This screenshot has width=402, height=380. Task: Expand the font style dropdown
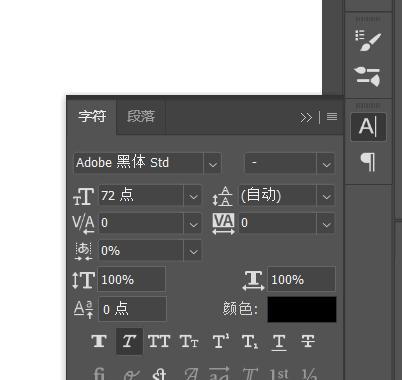(x=326, y=164)
